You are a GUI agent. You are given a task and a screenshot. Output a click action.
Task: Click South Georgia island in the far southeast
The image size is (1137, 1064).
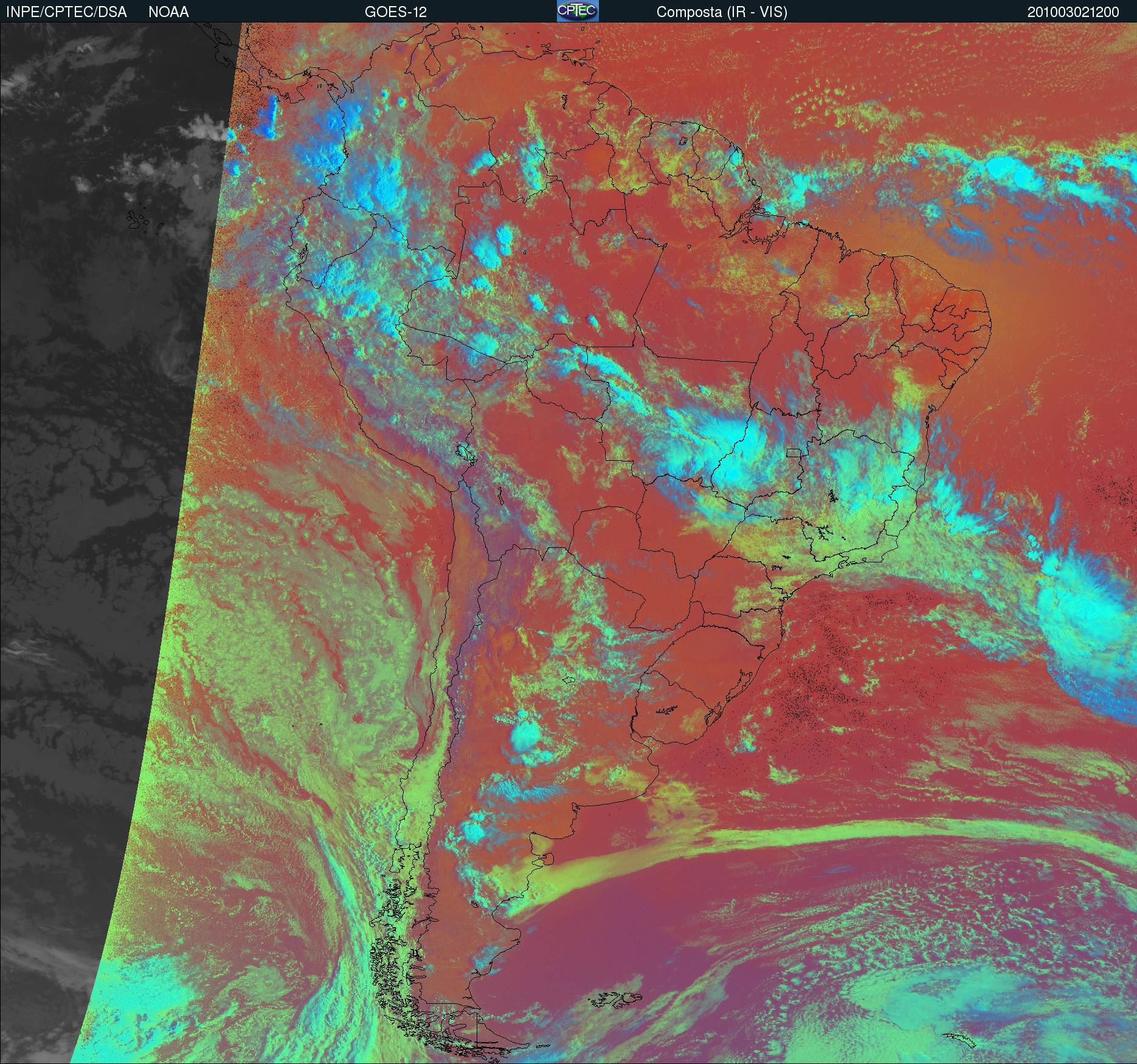point(961,1040)
